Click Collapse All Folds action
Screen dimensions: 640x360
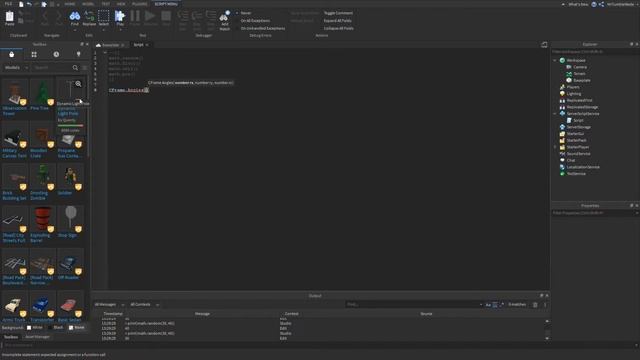click(x=338, y=28)
